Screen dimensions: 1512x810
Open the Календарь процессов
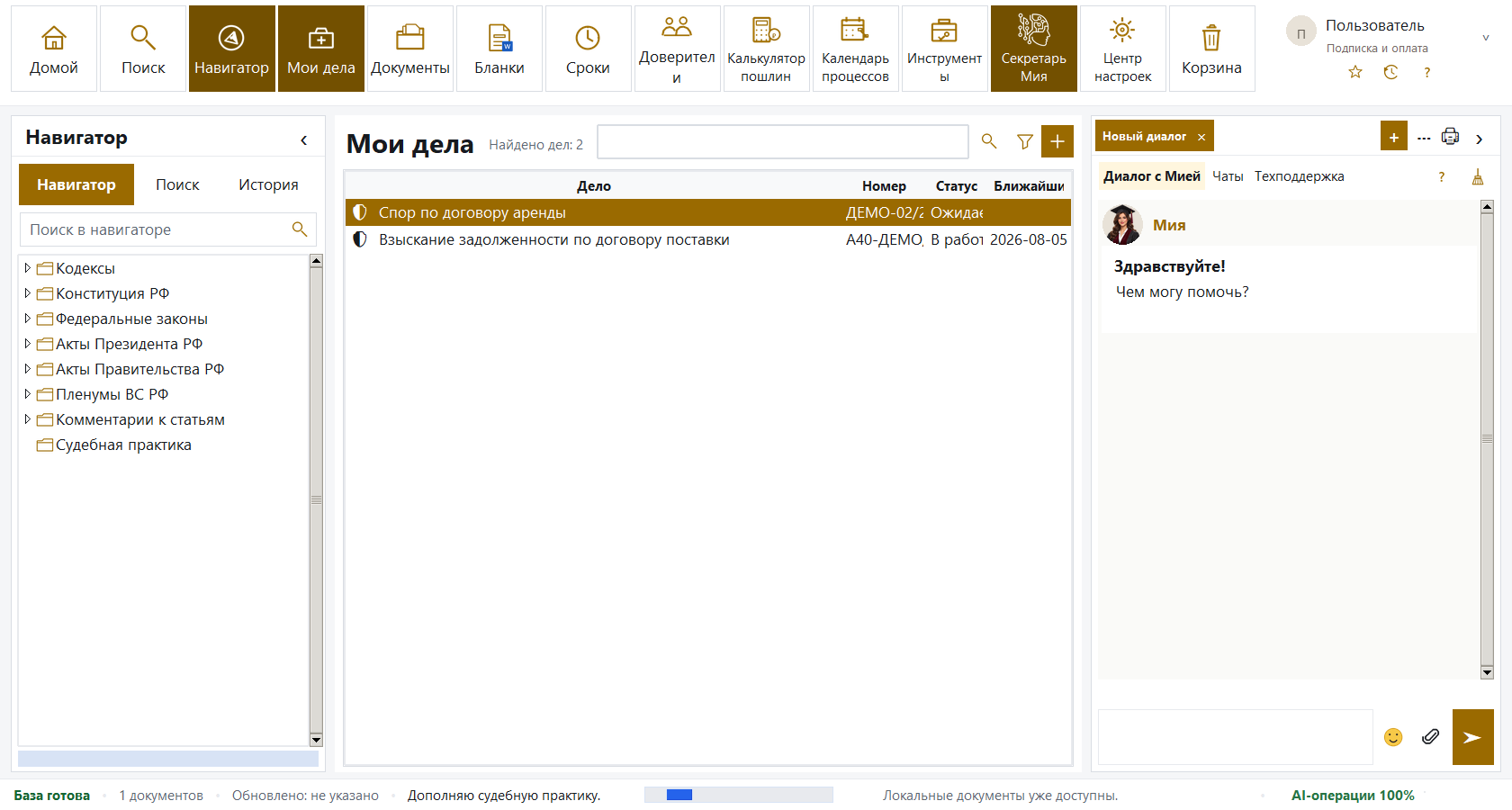pos(856,49)
